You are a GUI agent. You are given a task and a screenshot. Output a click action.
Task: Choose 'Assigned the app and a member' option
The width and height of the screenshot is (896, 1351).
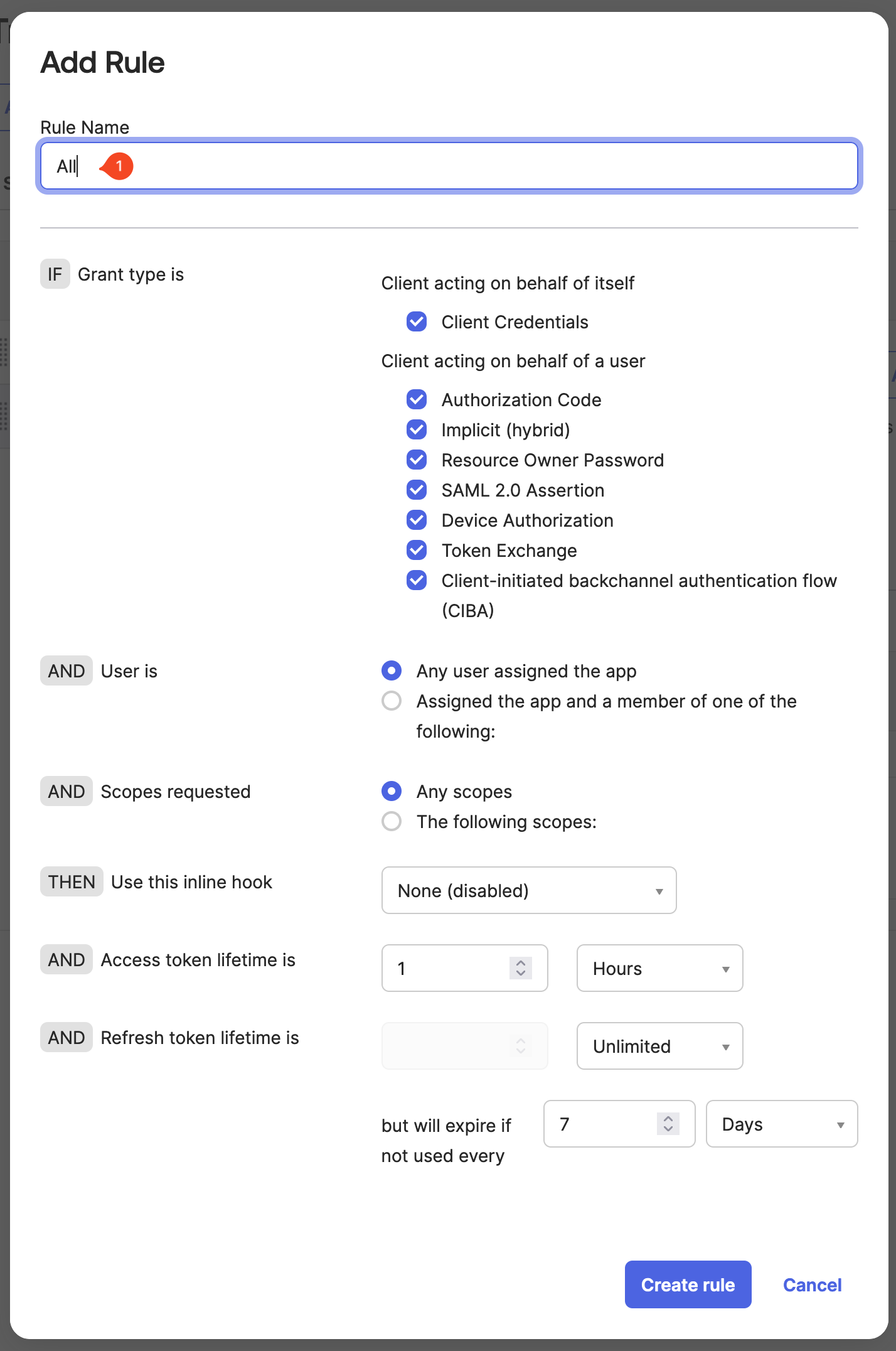391,701
